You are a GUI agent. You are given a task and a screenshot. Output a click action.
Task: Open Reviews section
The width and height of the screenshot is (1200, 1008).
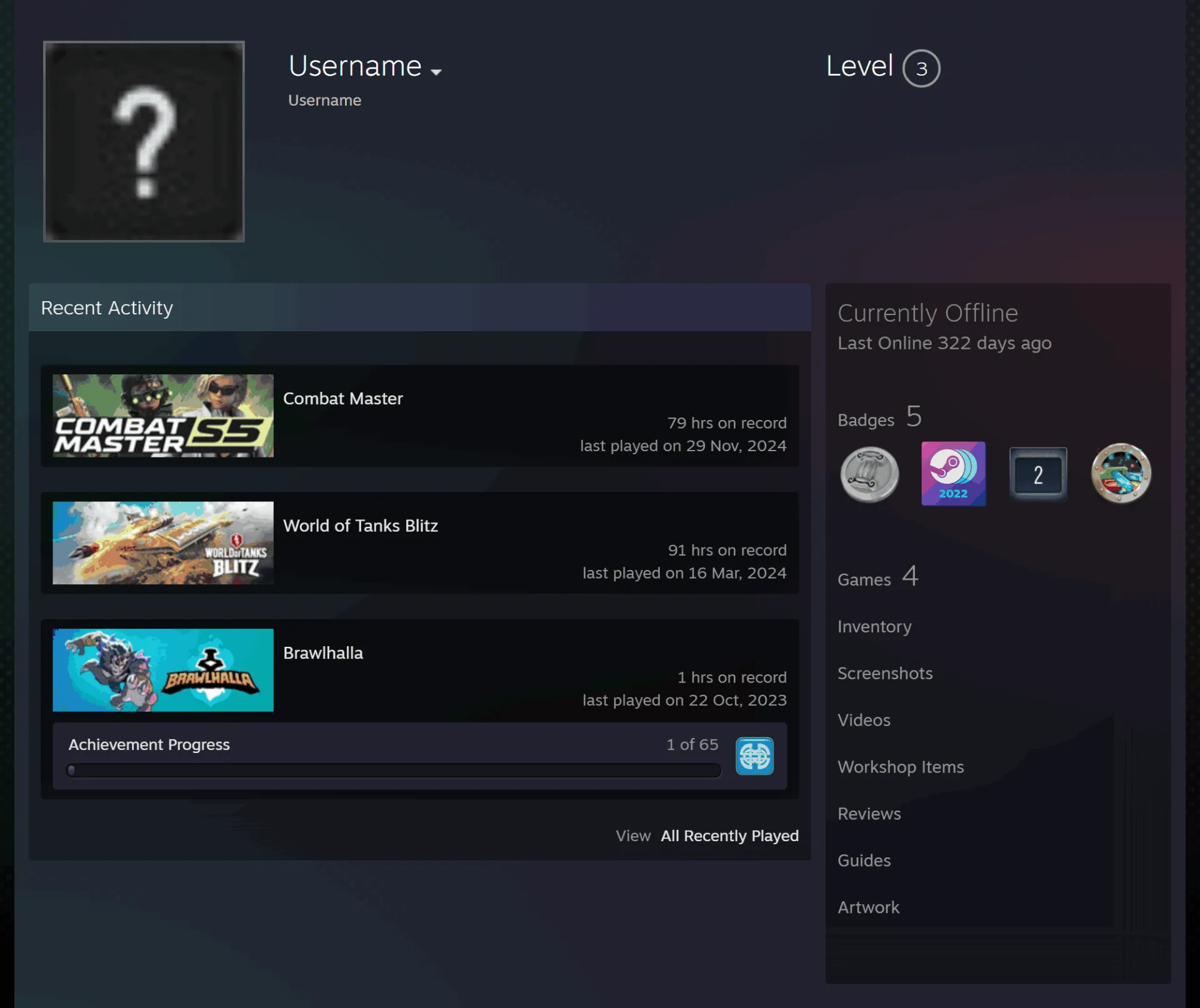869,814
